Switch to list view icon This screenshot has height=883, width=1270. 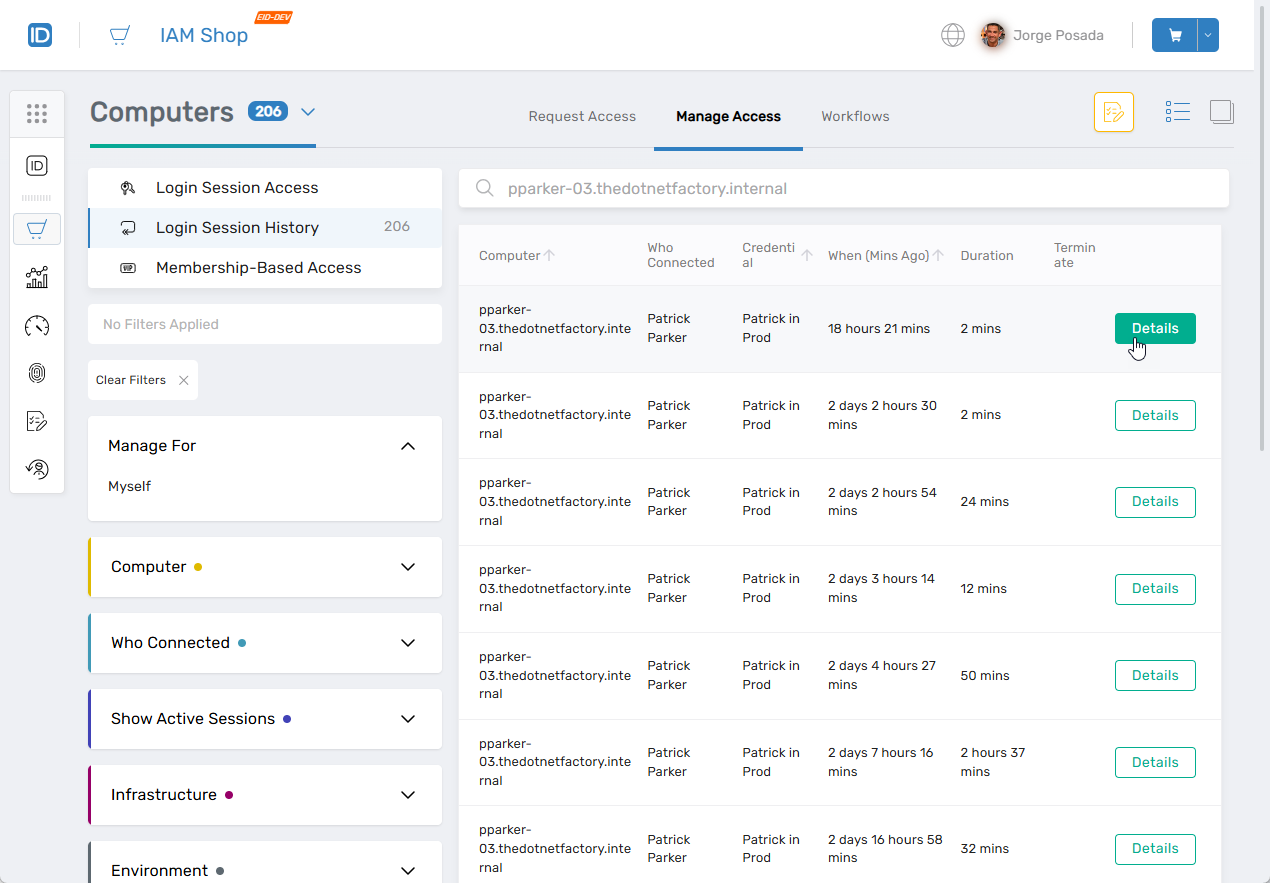(x=1177, y=112)
